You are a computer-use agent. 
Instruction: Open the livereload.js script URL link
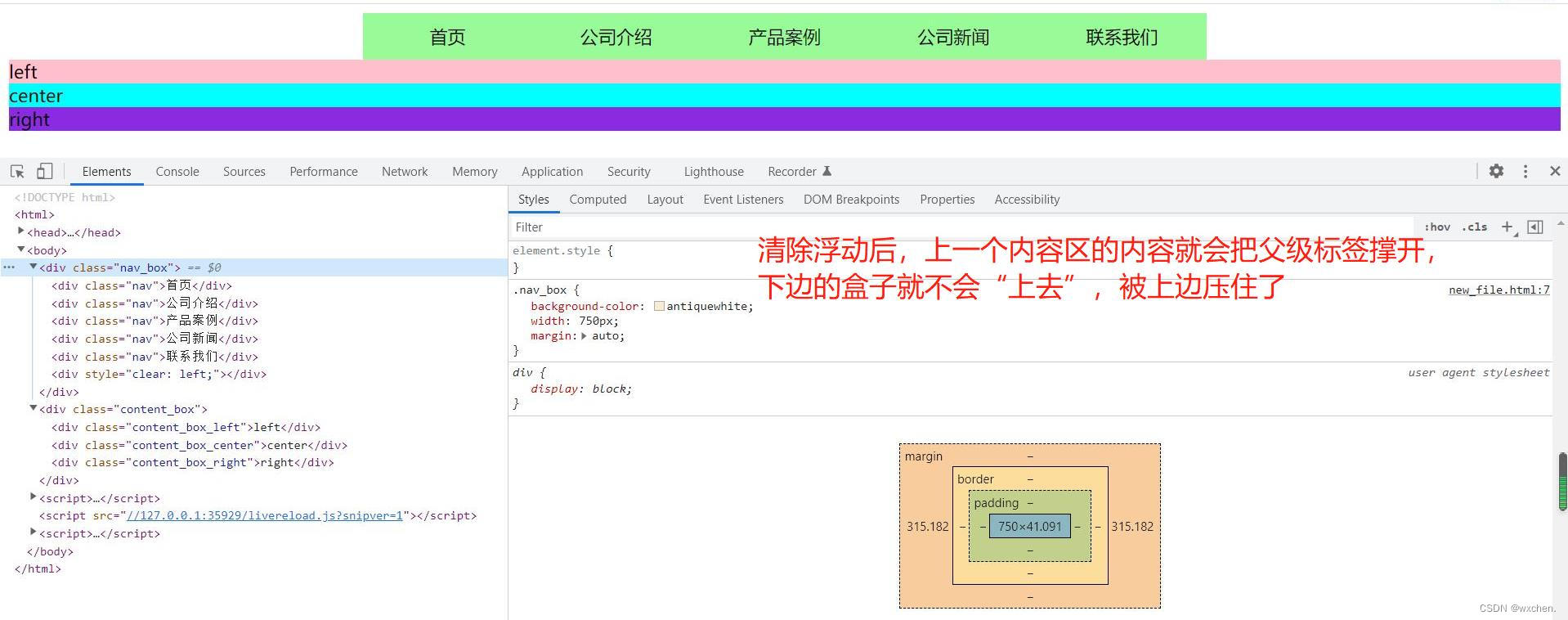coord(265,515)
